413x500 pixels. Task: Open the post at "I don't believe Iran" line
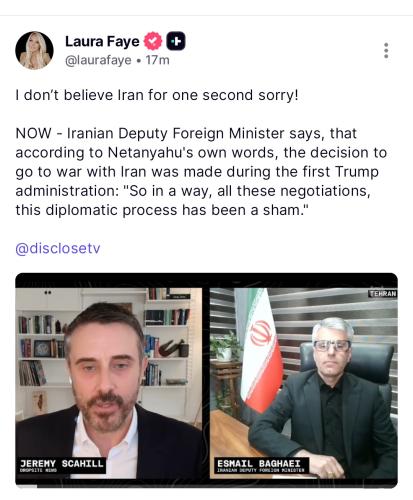[157, 95]
